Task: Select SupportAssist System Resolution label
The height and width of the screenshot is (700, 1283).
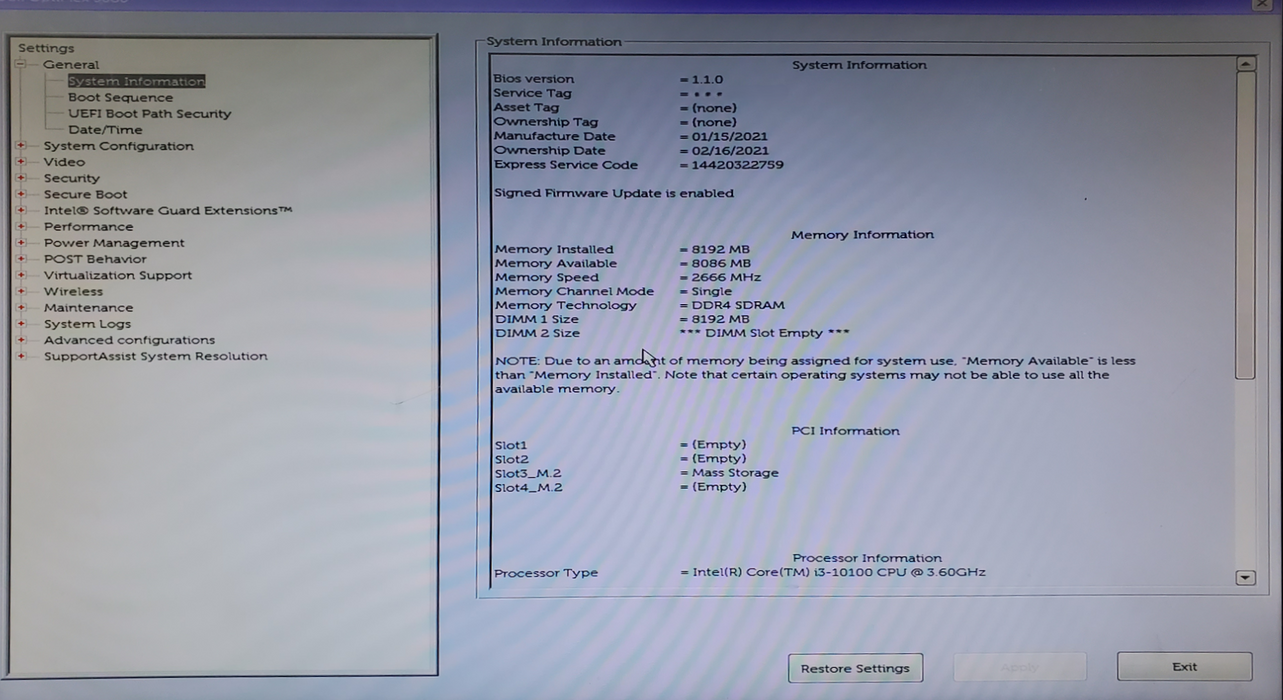Action: pyautogui.click(x=155, y=356)
